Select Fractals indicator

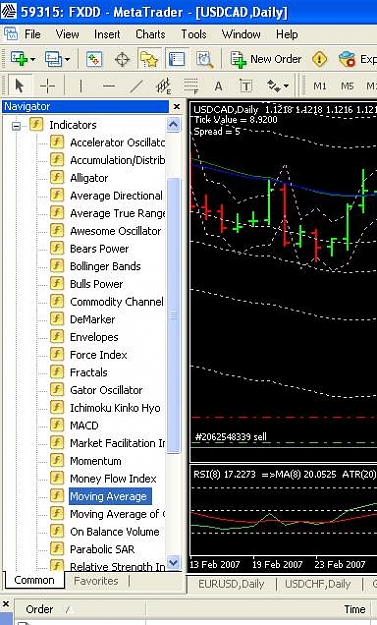88,372
